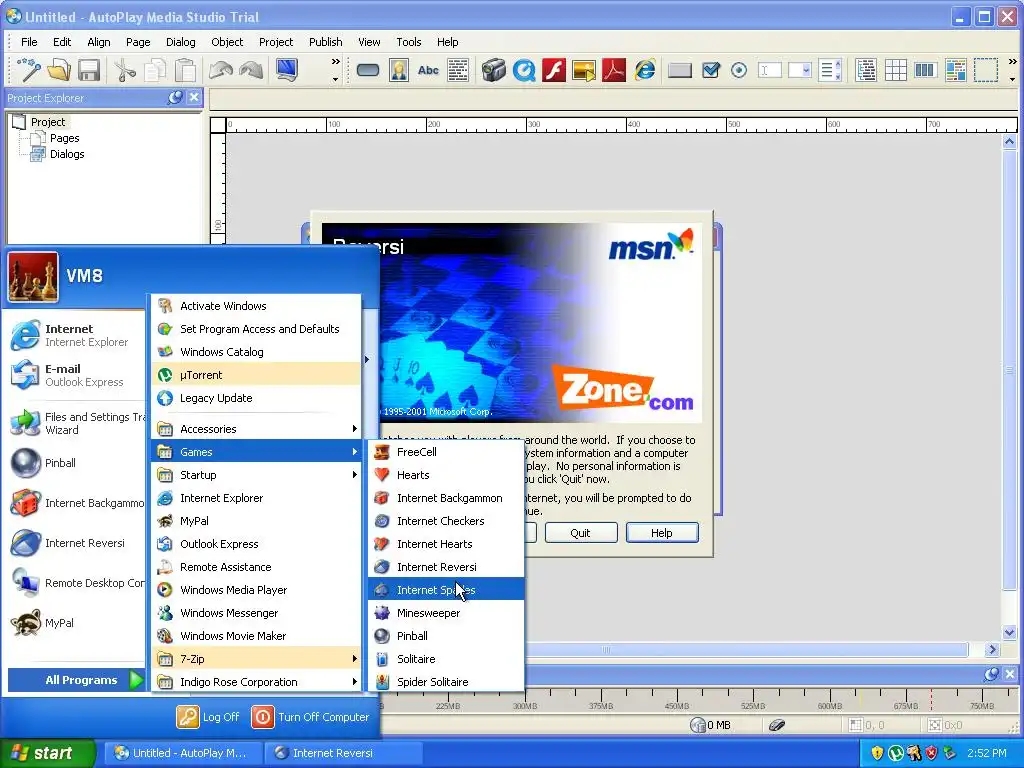Expand the Accessories submenu
The width and height of the screenshot is (1024, 768).
click(x=257, y=429)
